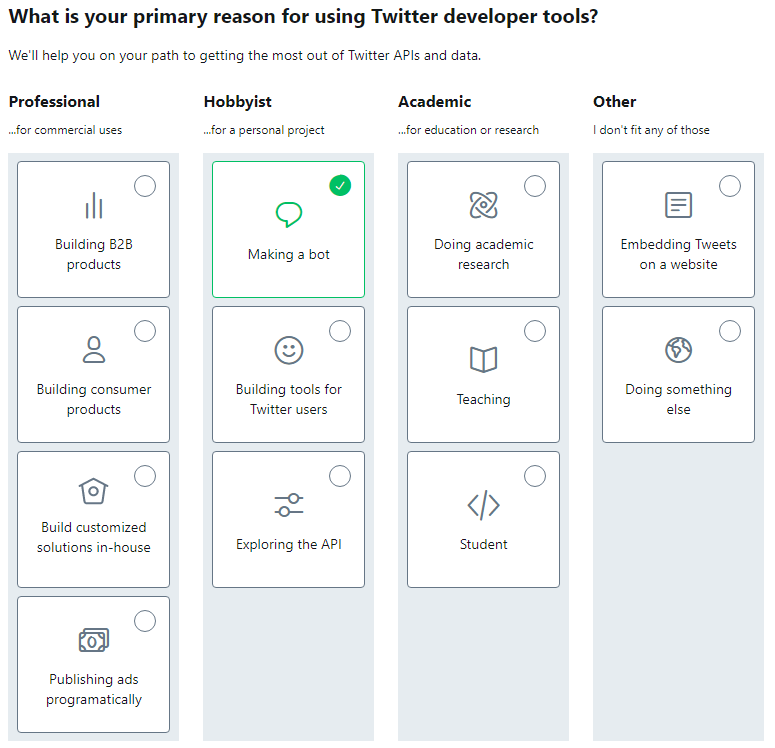Click the smiley face icon for Twitter tools
This screenshot has width=775, height=748.
click(289, 350)
